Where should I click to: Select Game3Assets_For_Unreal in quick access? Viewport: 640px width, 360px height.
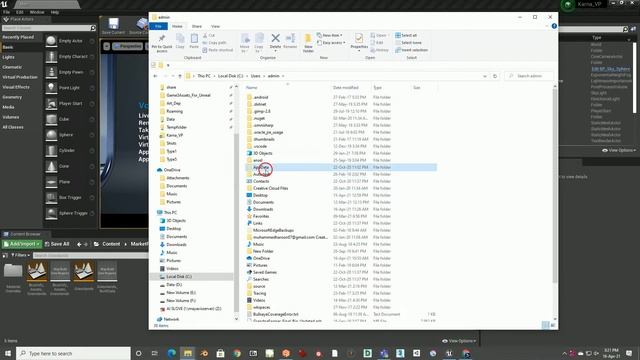pos(188,95)
